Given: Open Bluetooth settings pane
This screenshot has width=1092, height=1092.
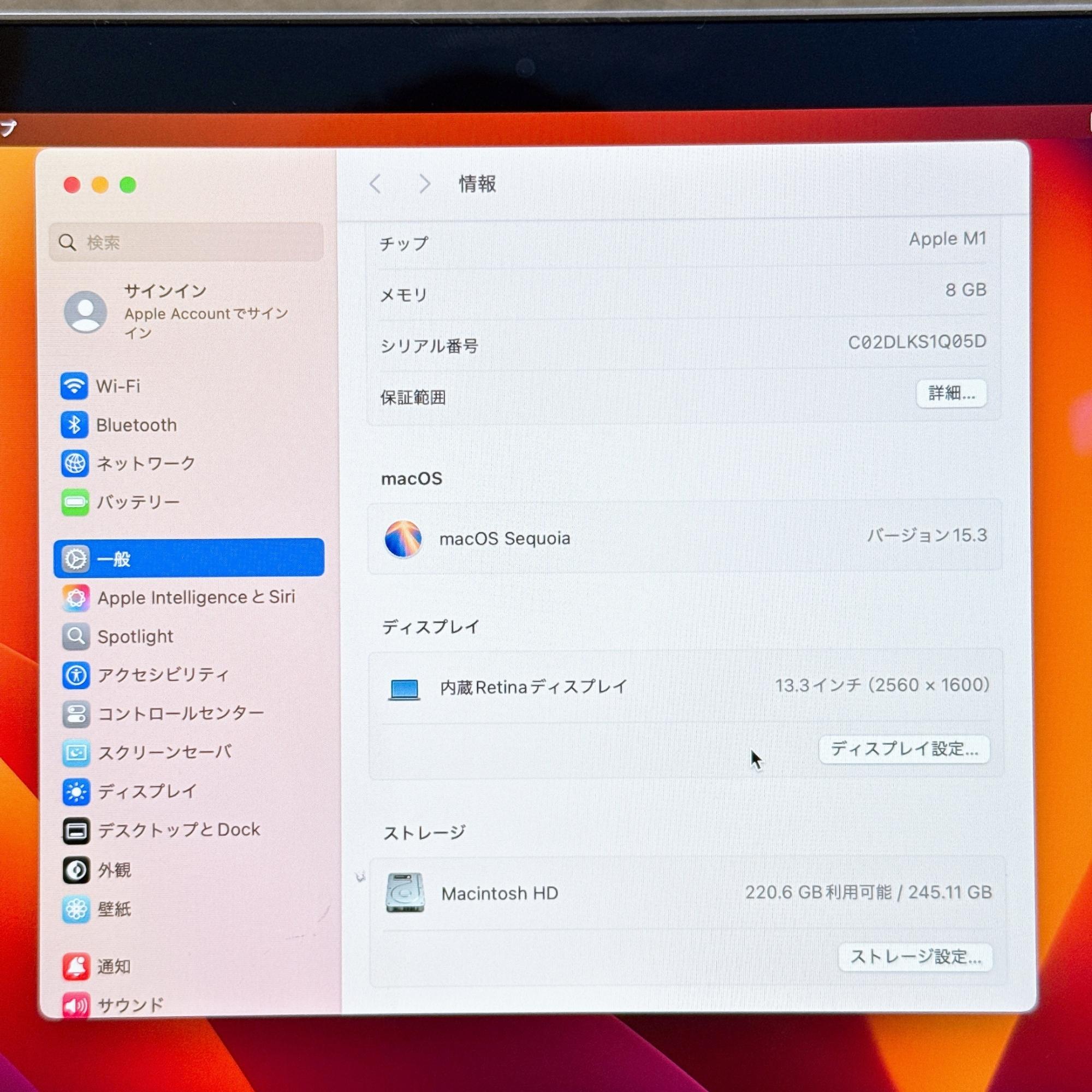Looking at the screenshot, I should coord(135,425).
